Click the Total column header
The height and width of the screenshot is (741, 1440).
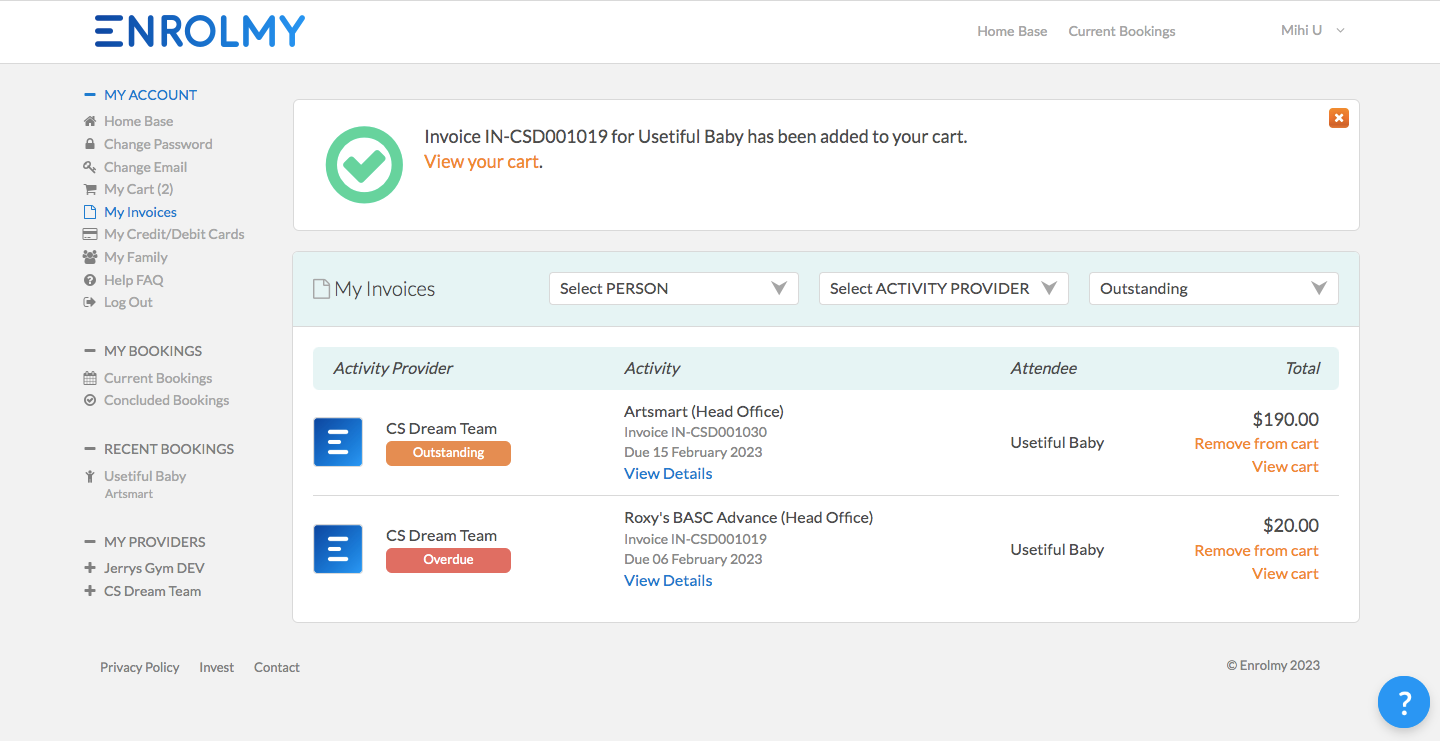[1302, 368]
